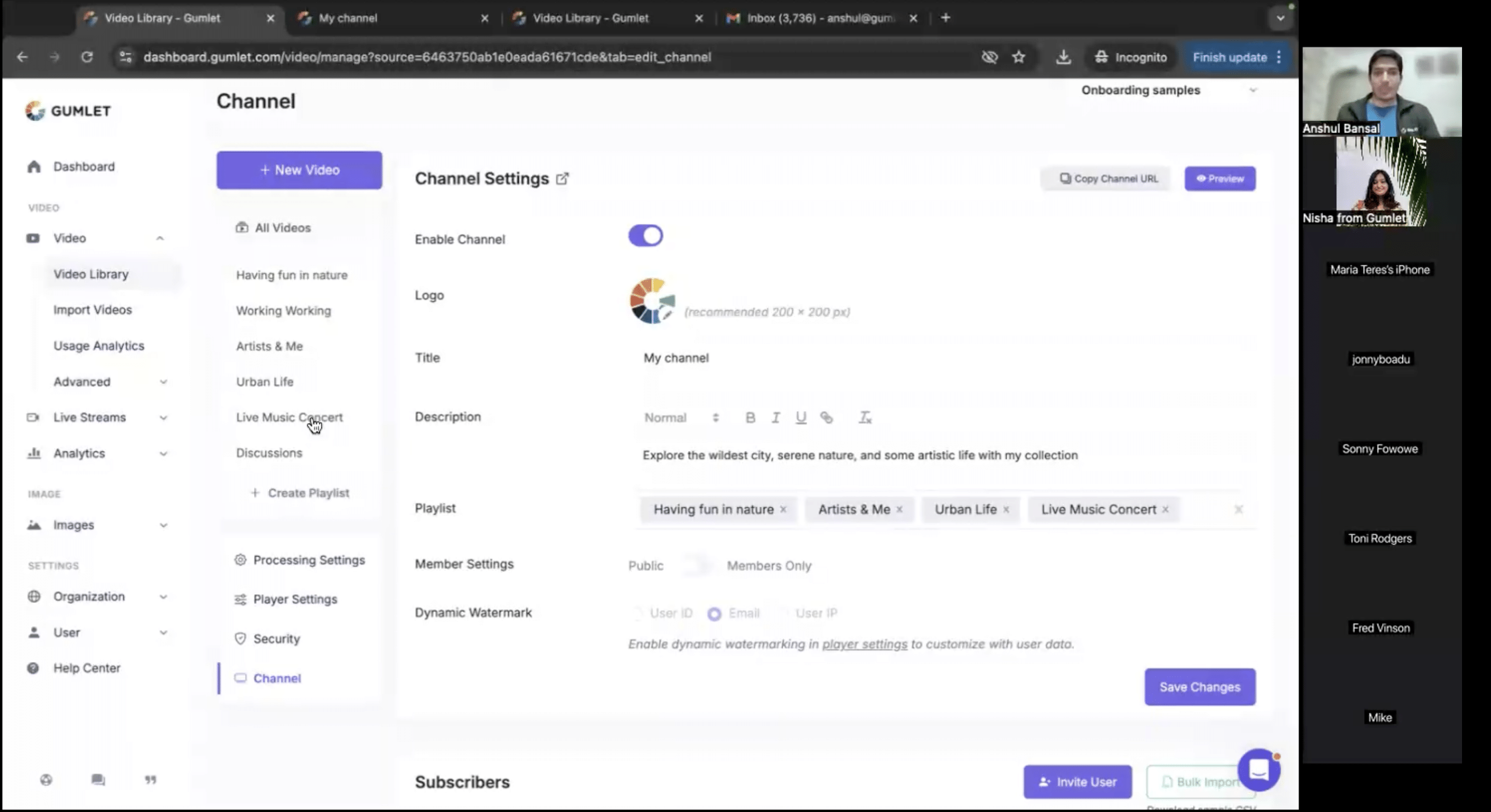Toggle Public / Members Only switch

pos(696,565)
